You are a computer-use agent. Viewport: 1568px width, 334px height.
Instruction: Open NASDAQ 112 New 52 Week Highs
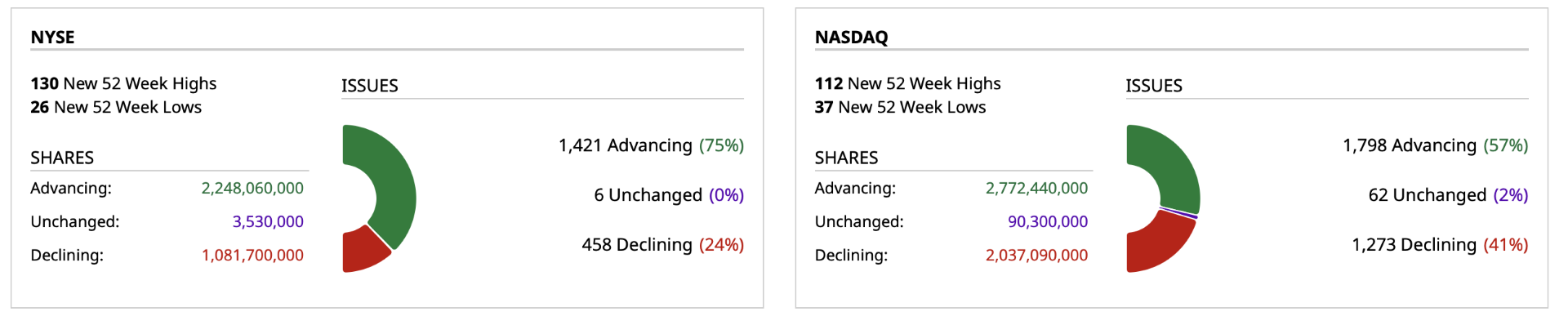tap(907, 83)
